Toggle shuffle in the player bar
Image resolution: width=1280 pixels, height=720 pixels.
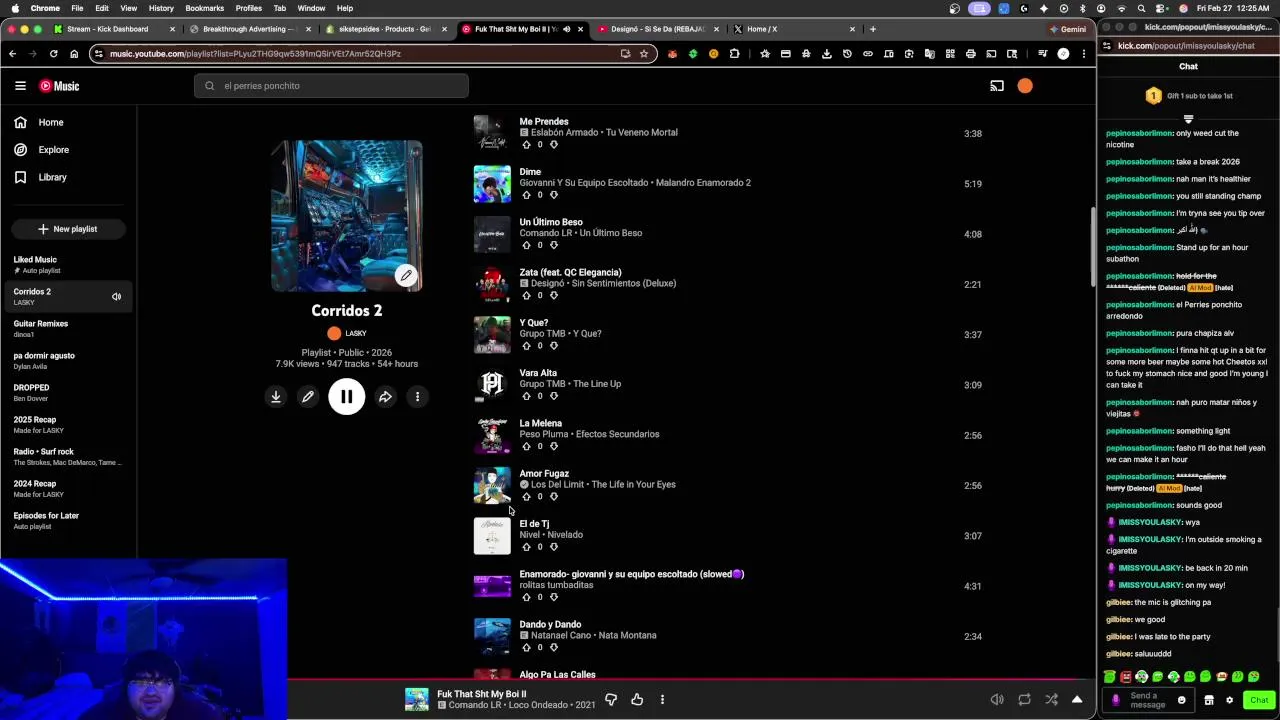click(1051, 700)
